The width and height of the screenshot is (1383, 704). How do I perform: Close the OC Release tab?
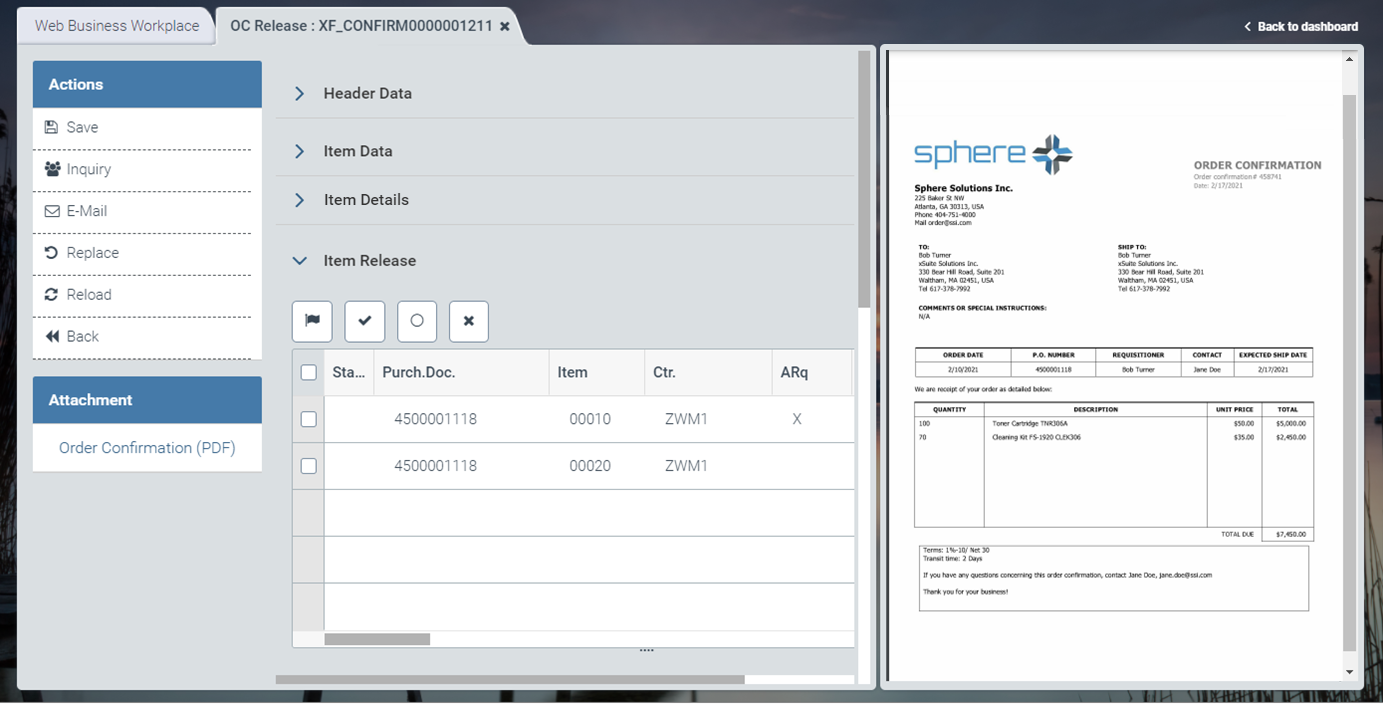[505, 26]
